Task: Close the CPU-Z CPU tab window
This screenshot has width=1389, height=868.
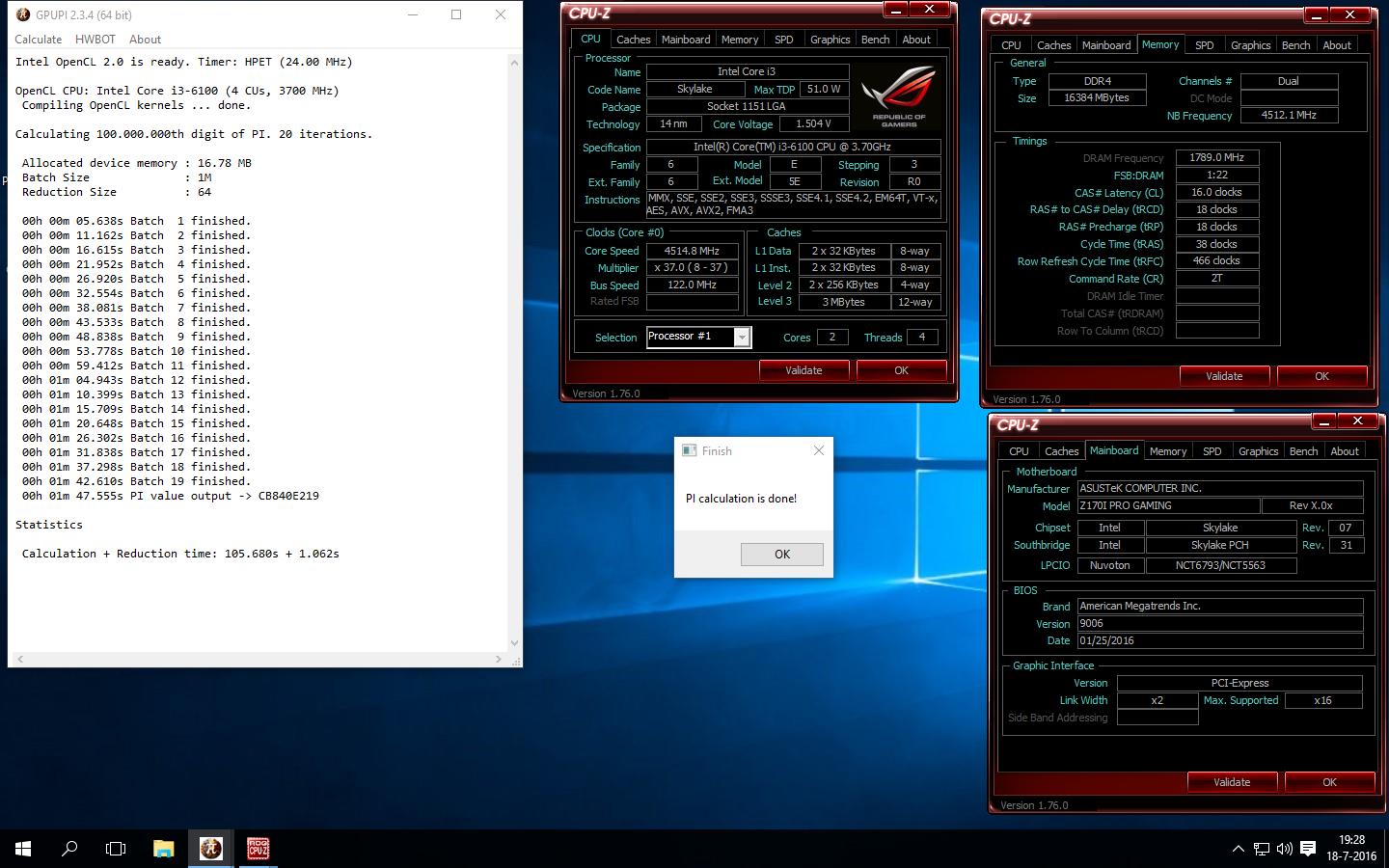Action: (x=930, y=10)
